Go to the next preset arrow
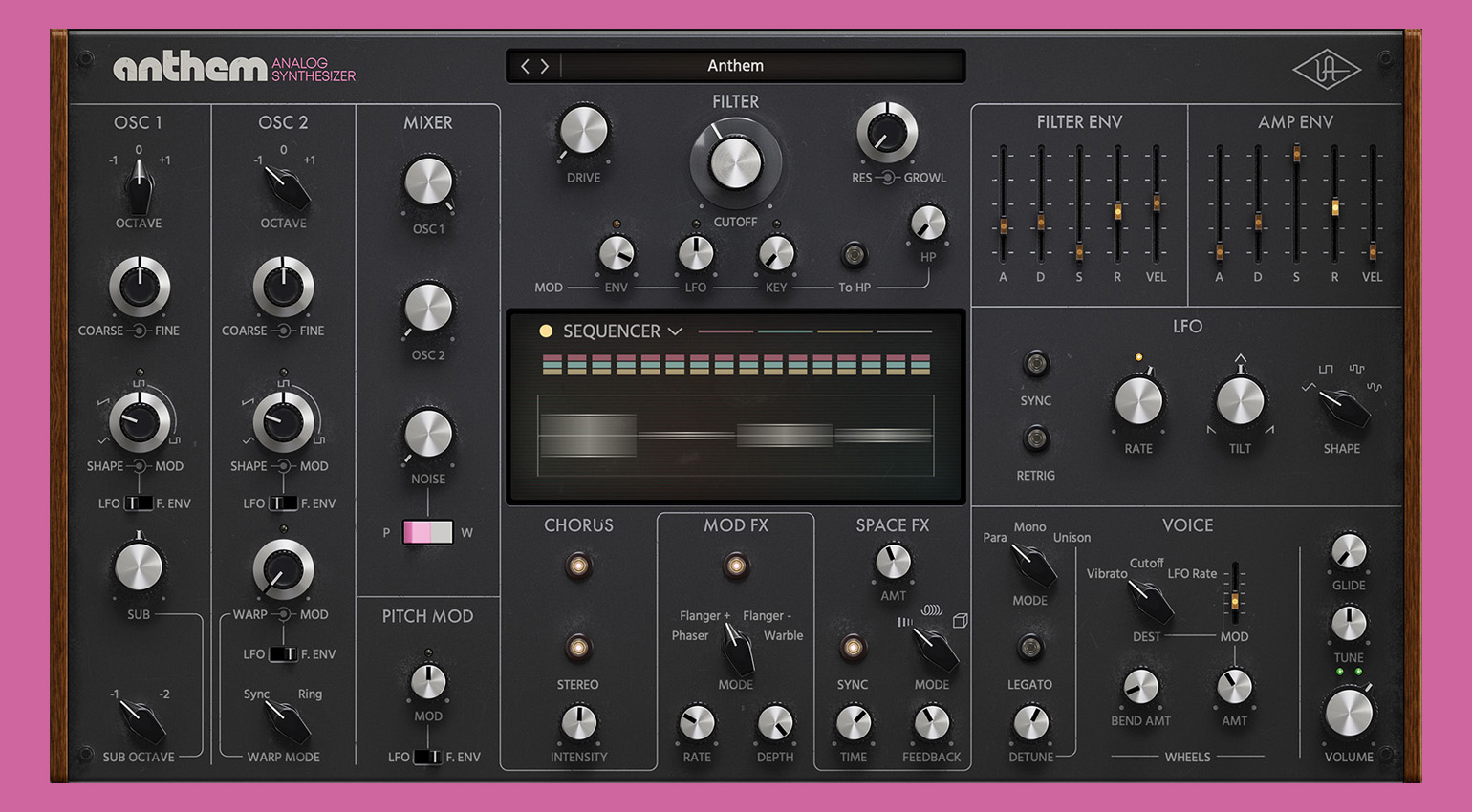The width and height of the screenshot is (1472, 812). [545, 66]
